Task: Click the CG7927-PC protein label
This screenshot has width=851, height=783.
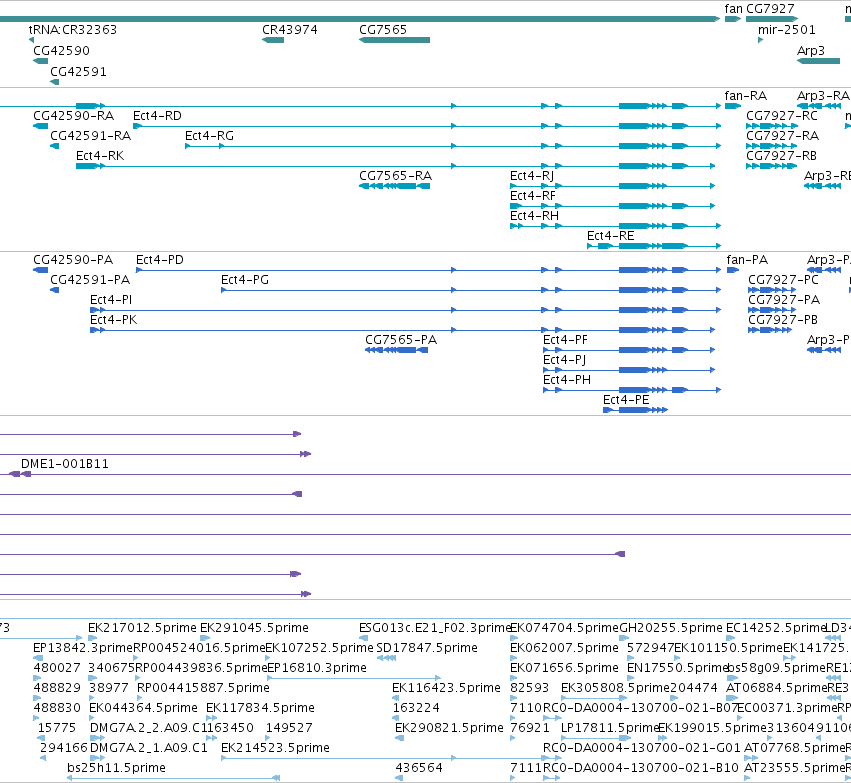Action: pyautogui.click(x=783, y=280)
